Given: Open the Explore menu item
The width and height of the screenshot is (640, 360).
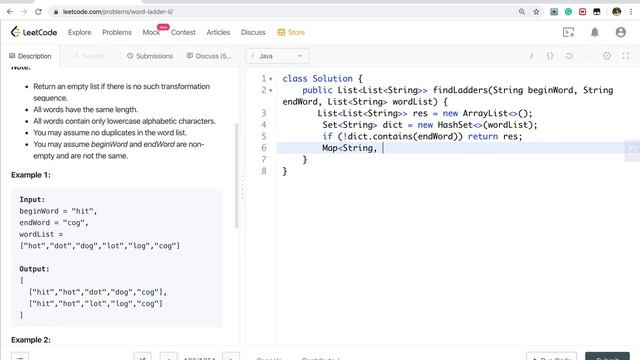Looking at the screenshot, I should (80, 32).
